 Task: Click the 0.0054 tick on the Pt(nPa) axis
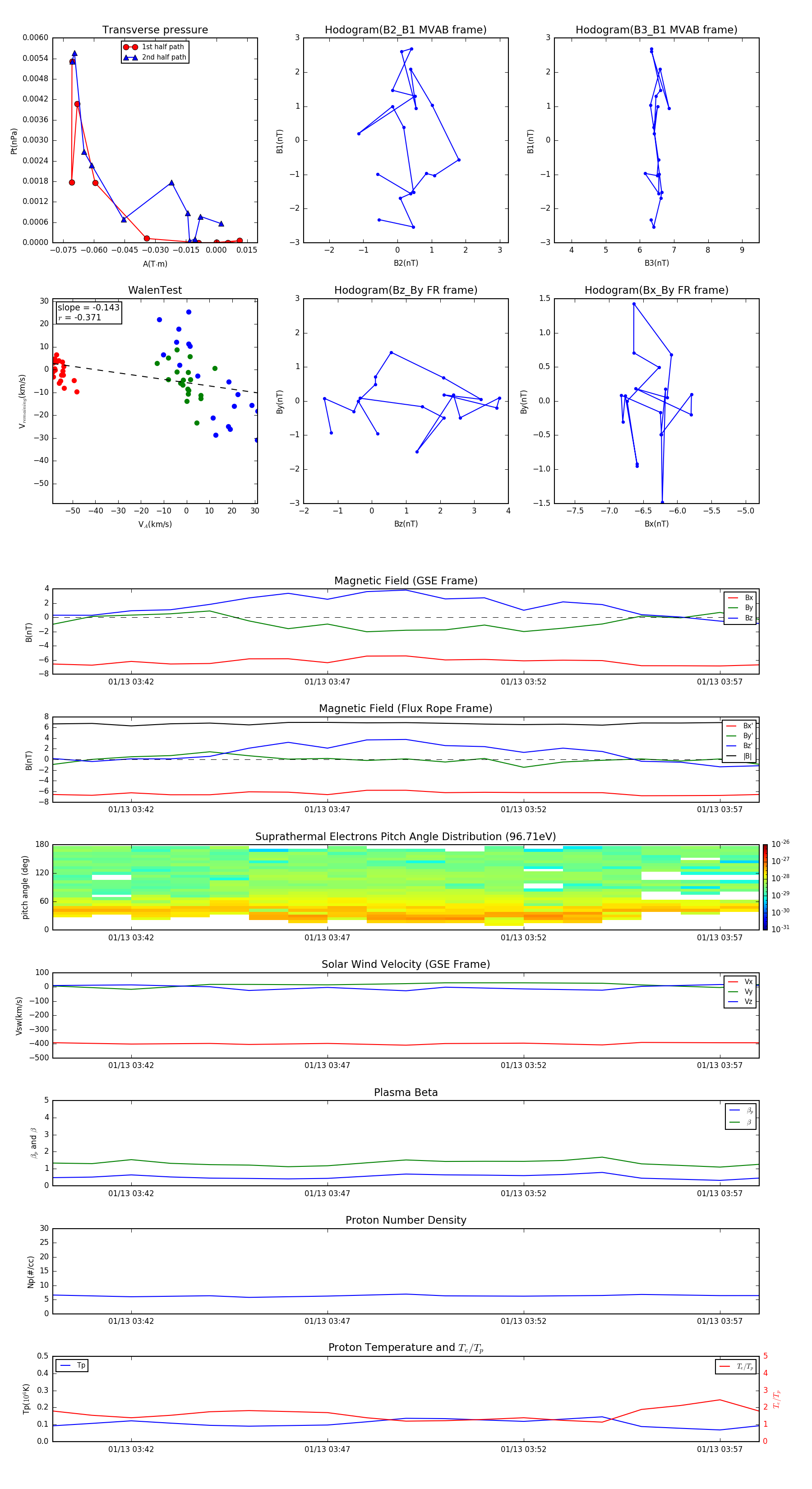click(35, 58)
